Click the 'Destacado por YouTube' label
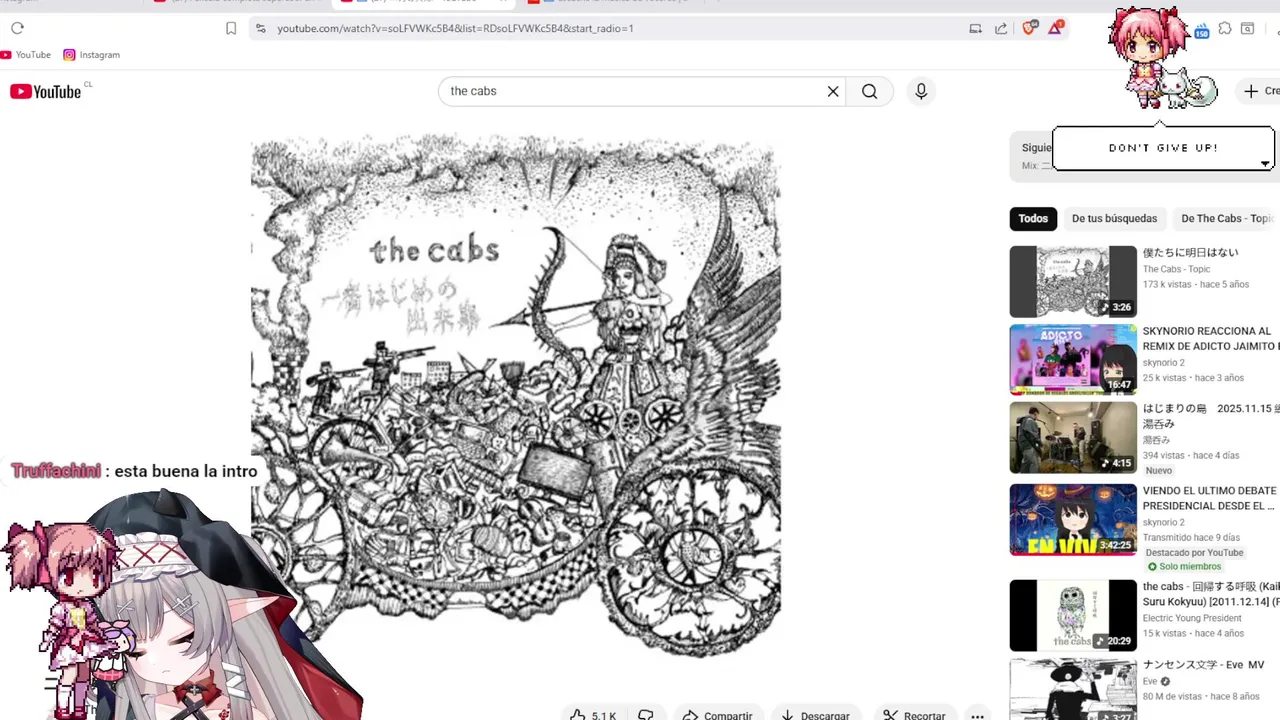Image resolution: width=1280 pixels, height=720 pixels. coord(1194,552)
